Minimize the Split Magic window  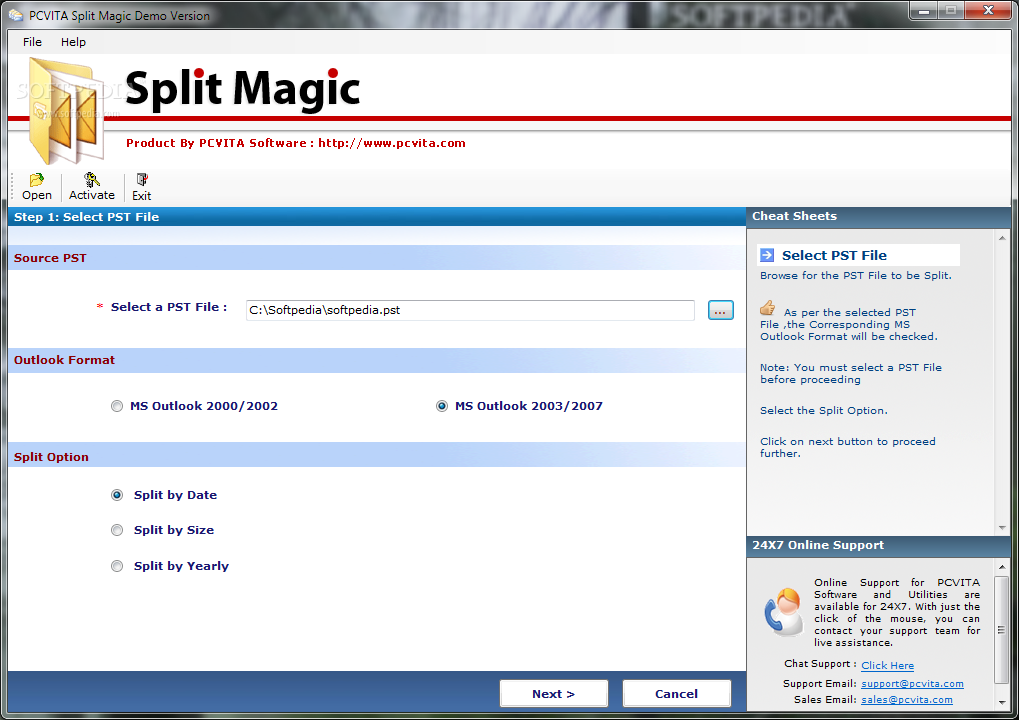923,10
